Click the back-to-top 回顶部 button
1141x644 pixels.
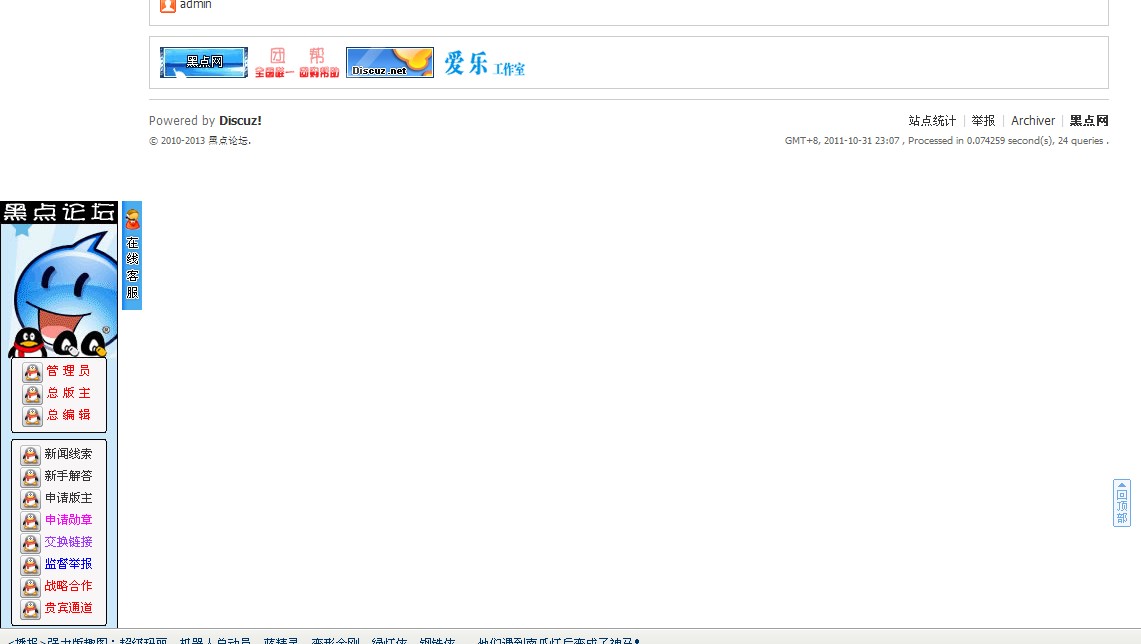pos(1121,503)
